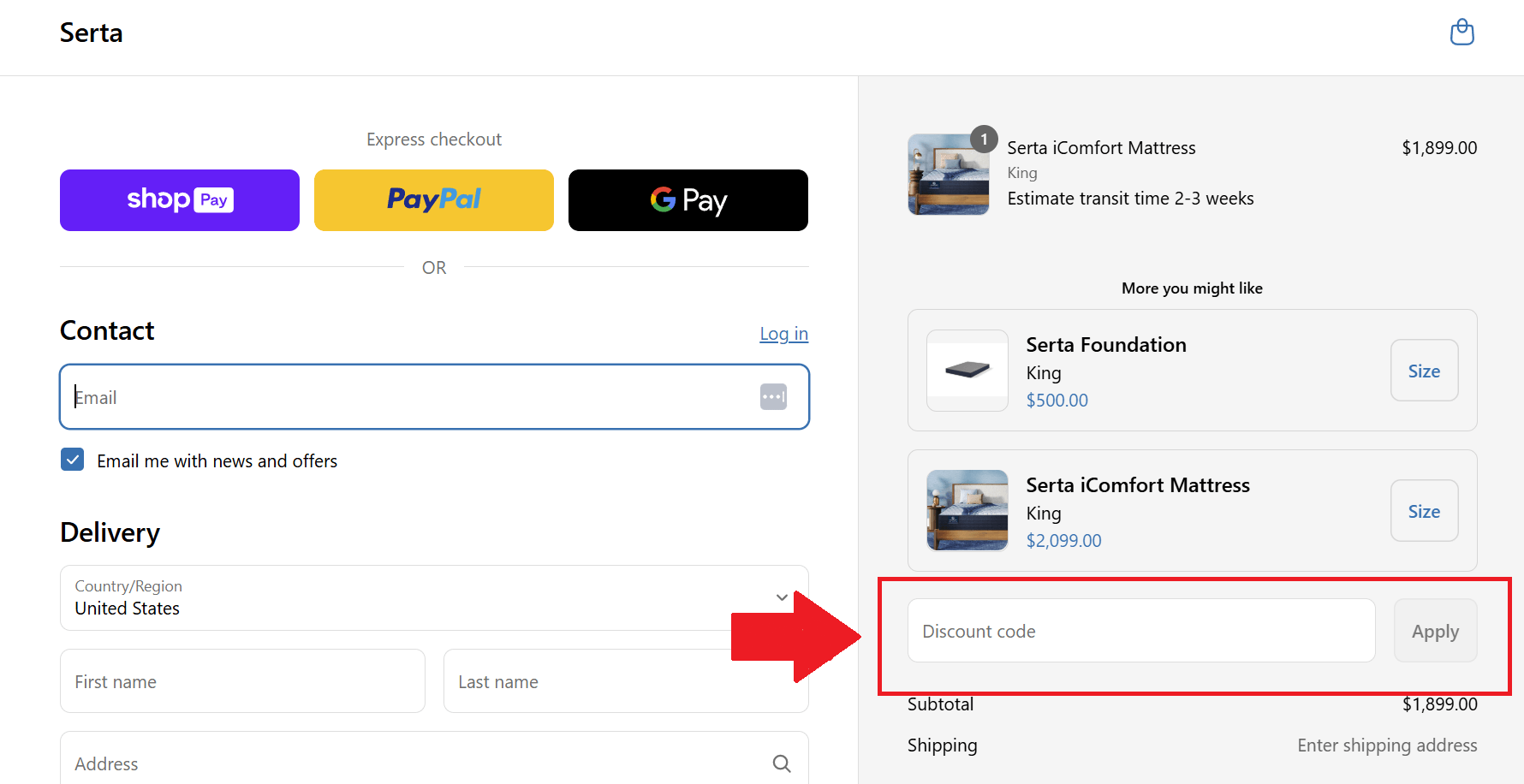This screenshot has width=1524, height=784.
Task: Click the Subtotal label
Action: coord(940,704)
